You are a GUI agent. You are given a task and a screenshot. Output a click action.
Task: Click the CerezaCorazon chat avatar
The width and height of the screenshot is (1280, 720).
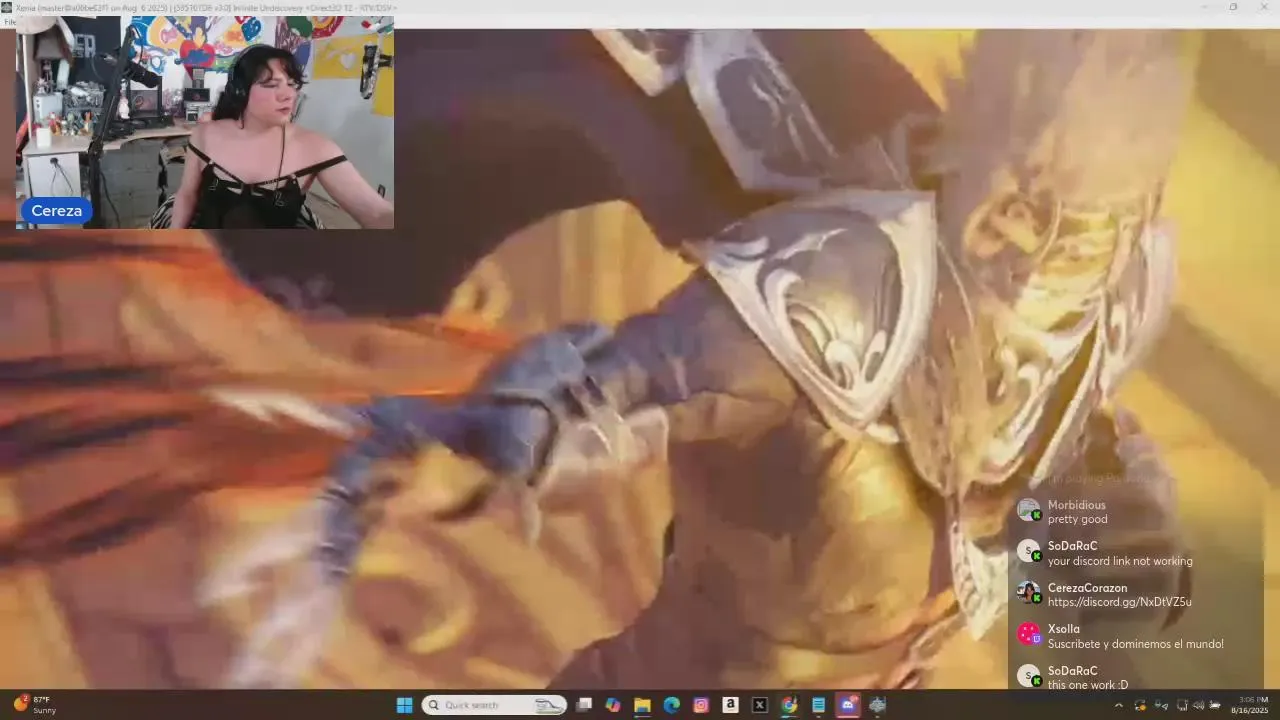pyautogui.click(x=1029, y=592)
